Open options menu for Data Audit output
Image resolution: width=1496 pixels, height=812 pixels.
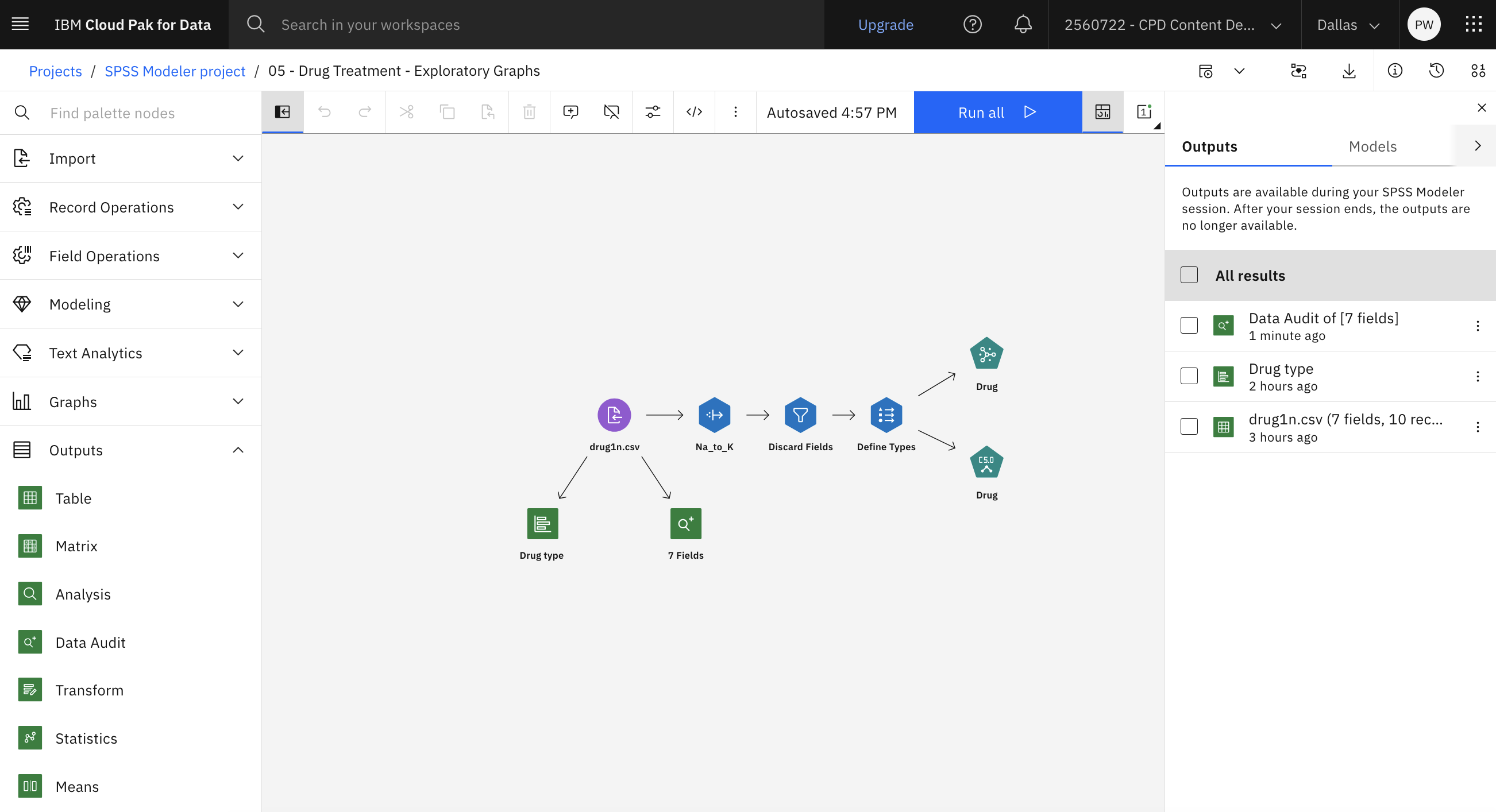1478,326
